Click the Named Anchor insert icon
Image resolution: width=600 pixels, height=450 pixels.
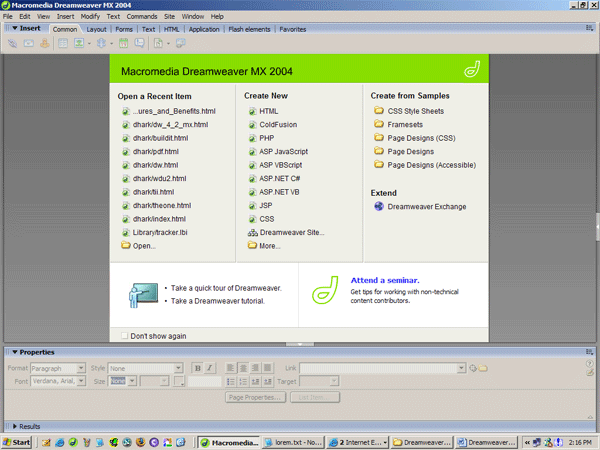pos(45,43)
